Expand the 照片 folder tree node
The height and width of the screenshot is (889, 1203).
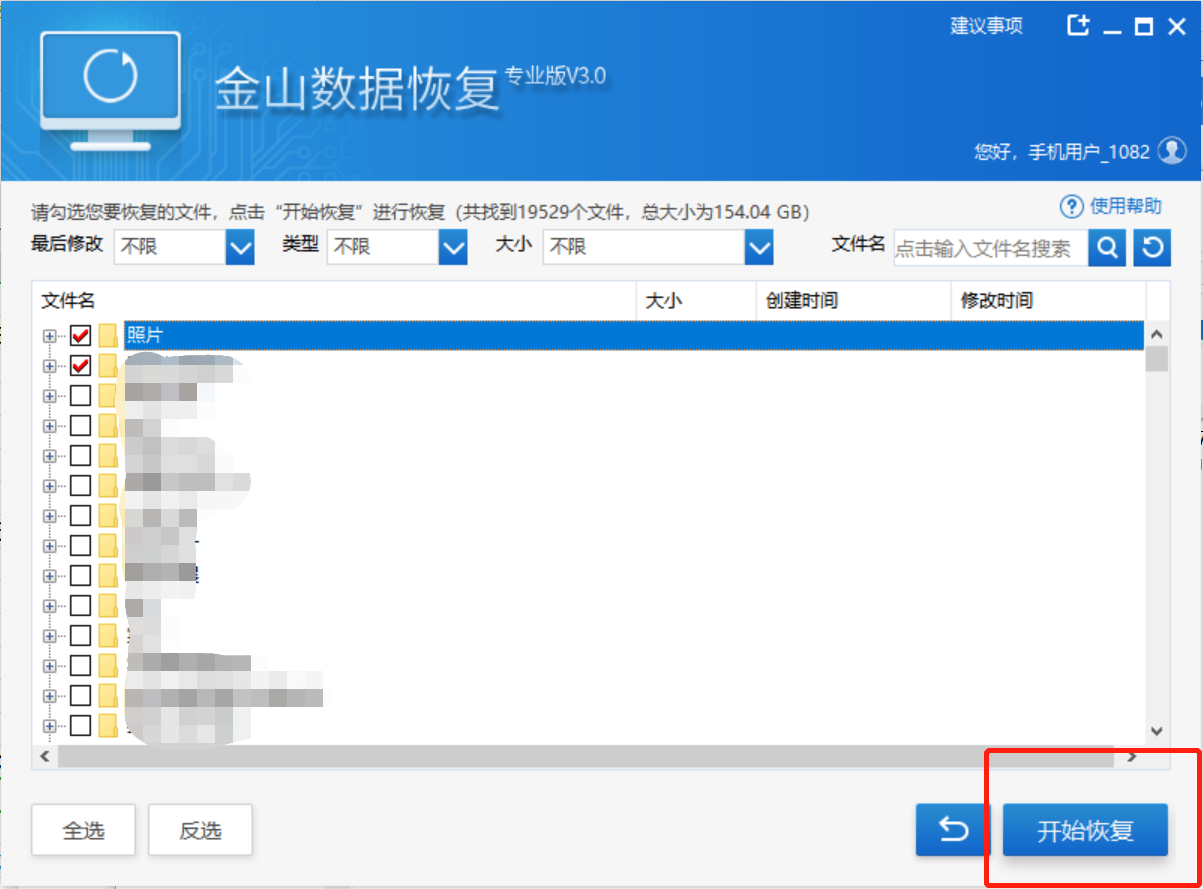[x=48, y=335]
